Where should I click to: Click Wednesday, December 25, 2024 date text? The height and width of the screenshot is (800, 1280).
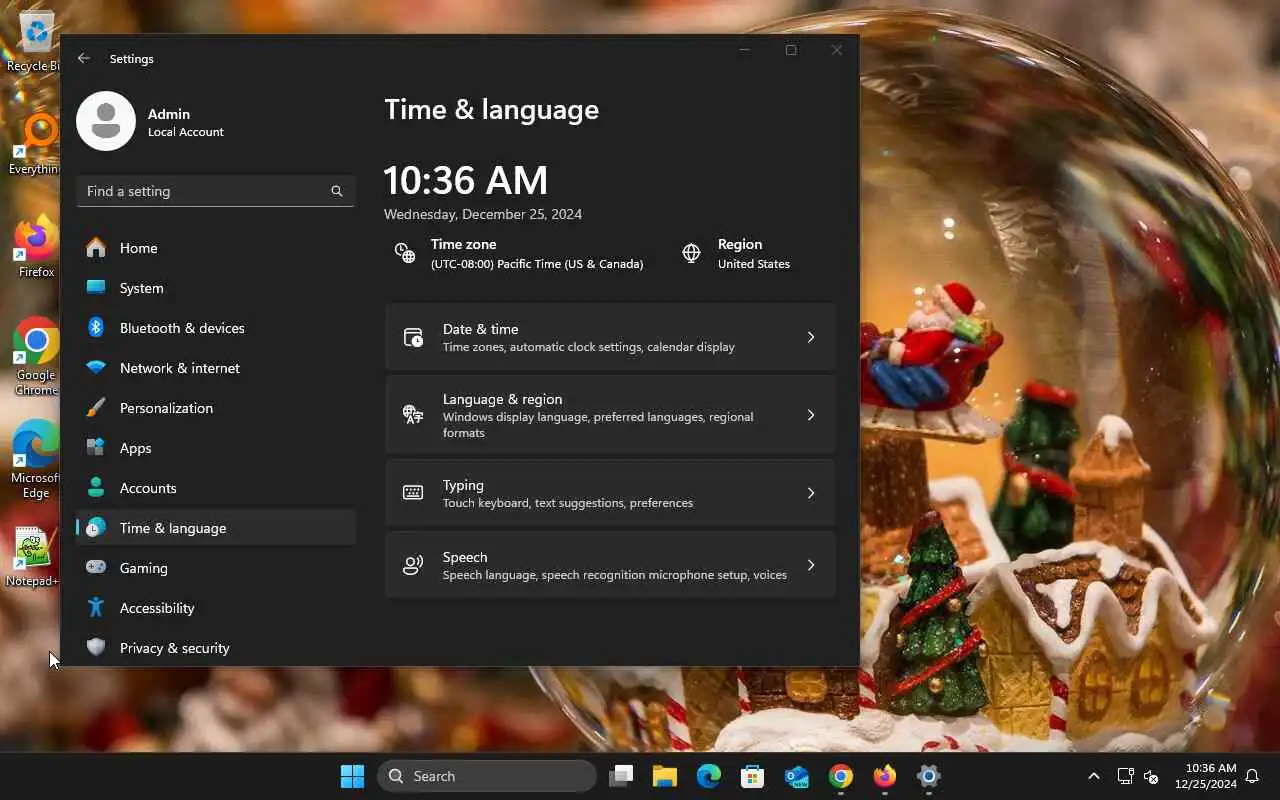point(483,214)
